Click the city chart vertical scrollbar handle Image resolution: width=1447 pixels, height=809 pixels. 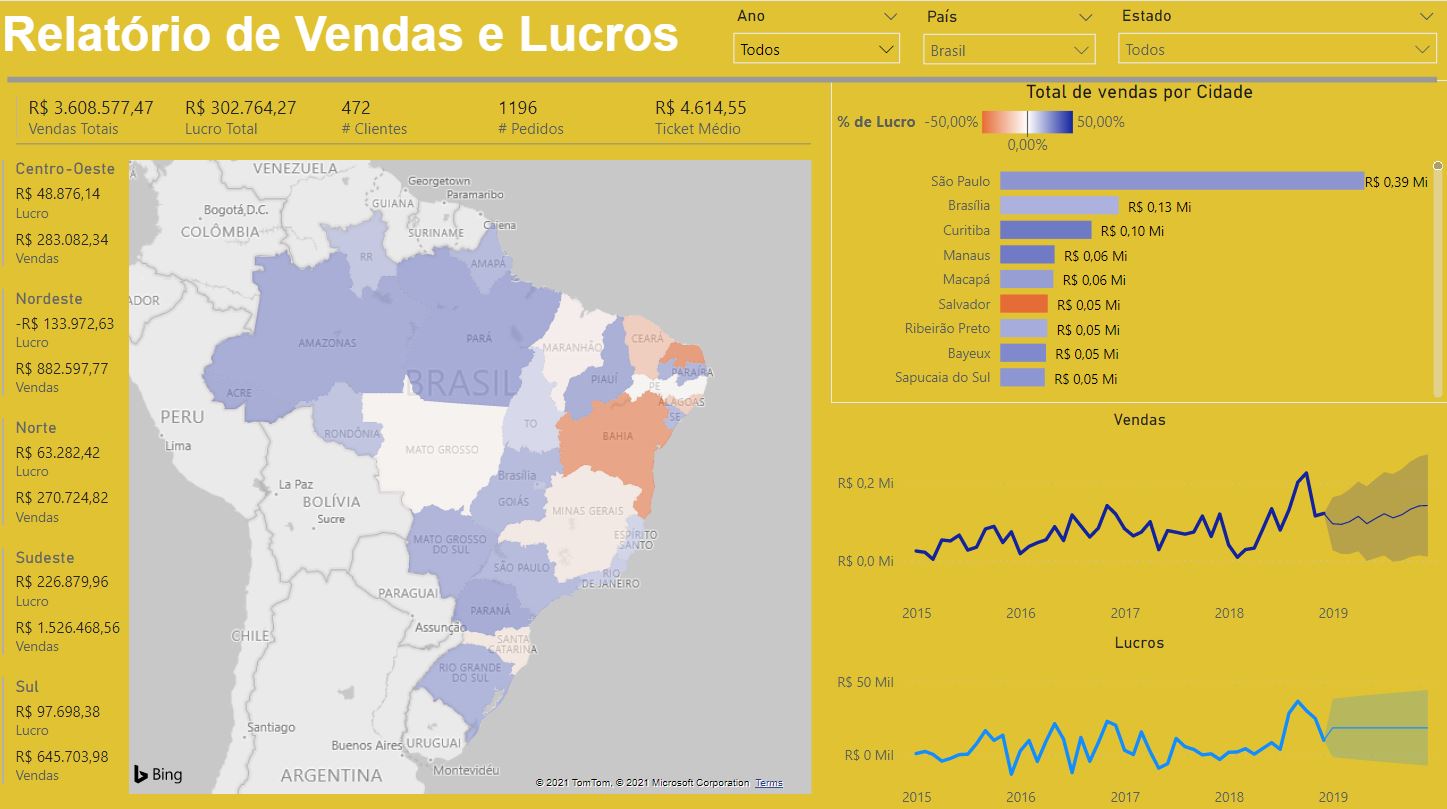(x=1438, y=166)
